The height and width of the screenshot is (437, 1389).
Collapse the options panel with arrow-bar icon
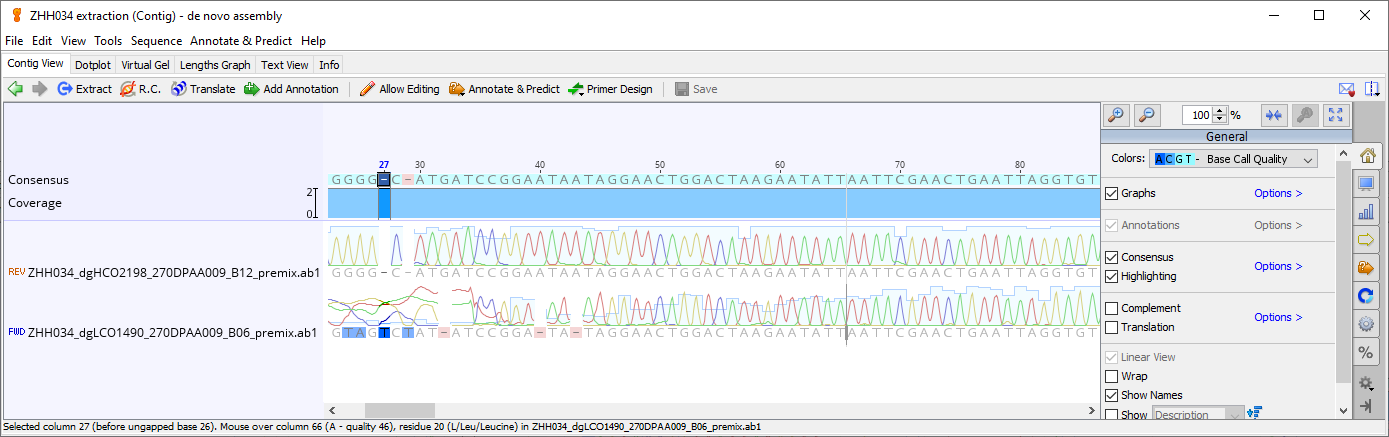coord(1367,406)
